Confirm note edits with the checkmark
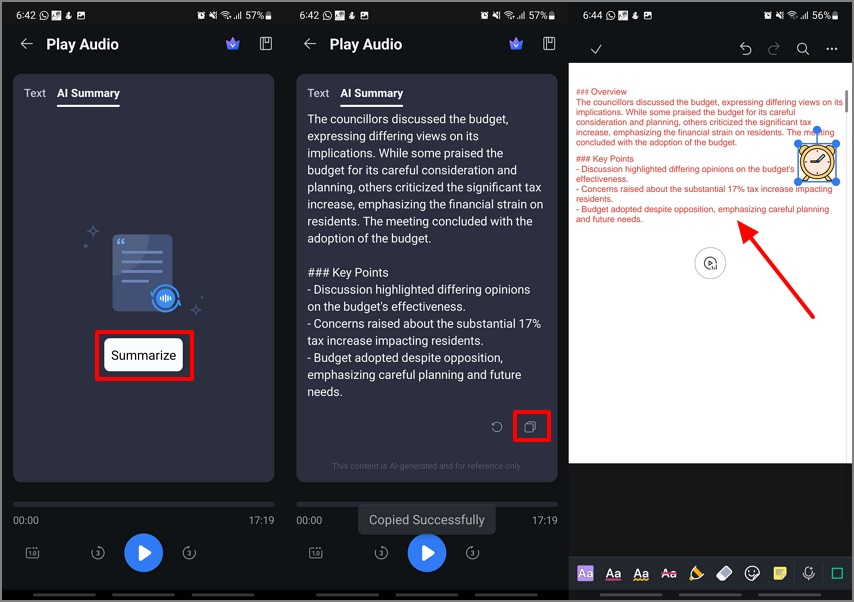Viewport: 854px width, 602px height. click(596, 48)
